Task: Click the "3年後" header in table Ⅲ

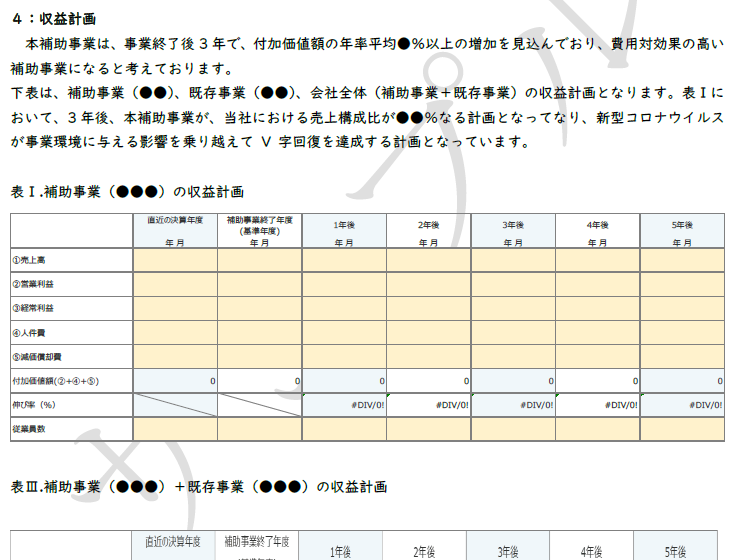Action: (x=508, y=552)
